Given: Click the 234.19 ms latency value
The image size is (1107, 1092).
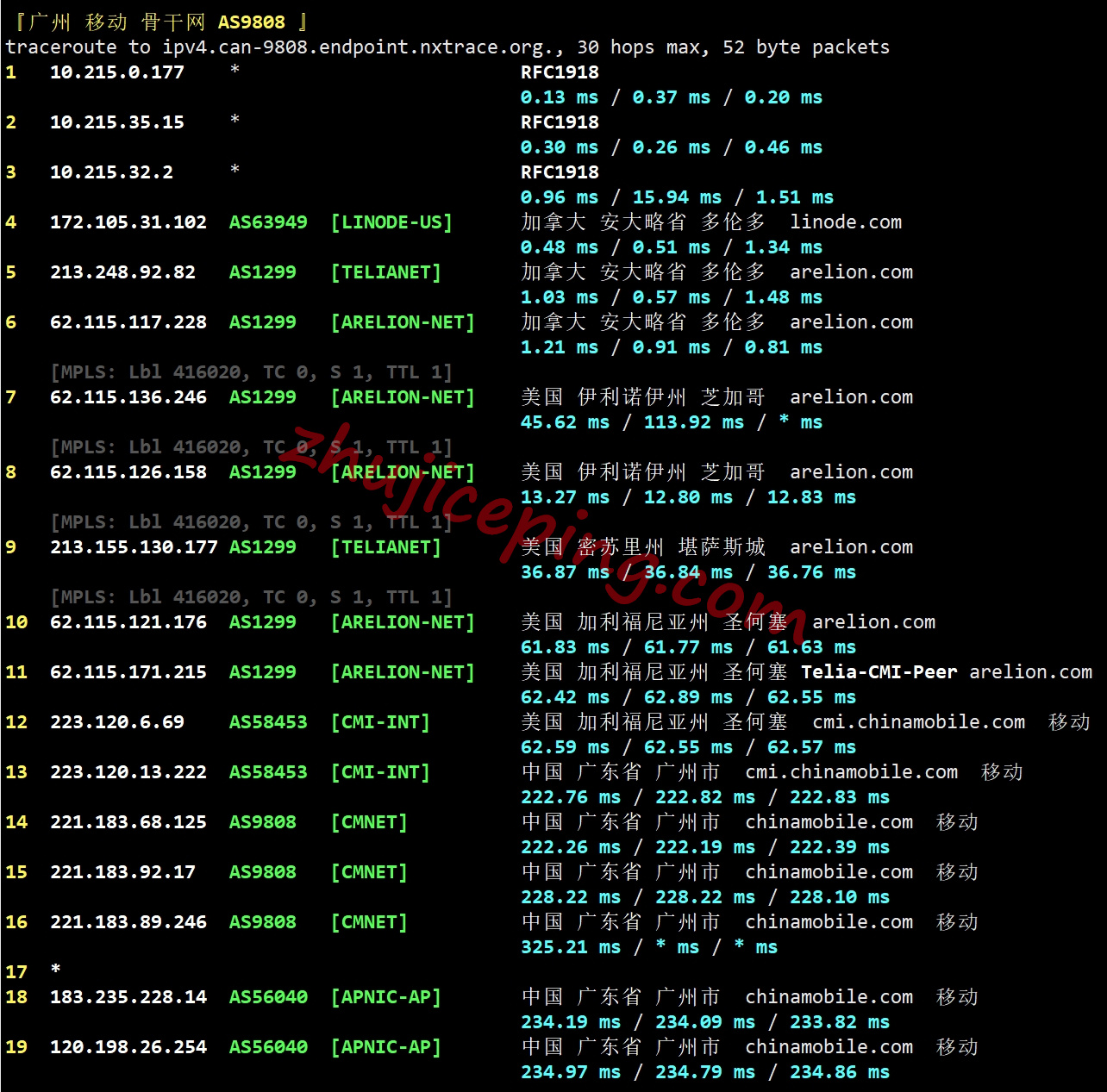Looking at the screenshot, I should 571,1022.
